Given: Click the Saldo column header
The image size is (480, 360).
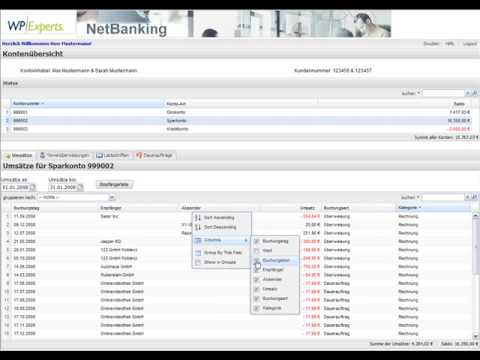Looking at the screenshot, I should click(394, 104).
